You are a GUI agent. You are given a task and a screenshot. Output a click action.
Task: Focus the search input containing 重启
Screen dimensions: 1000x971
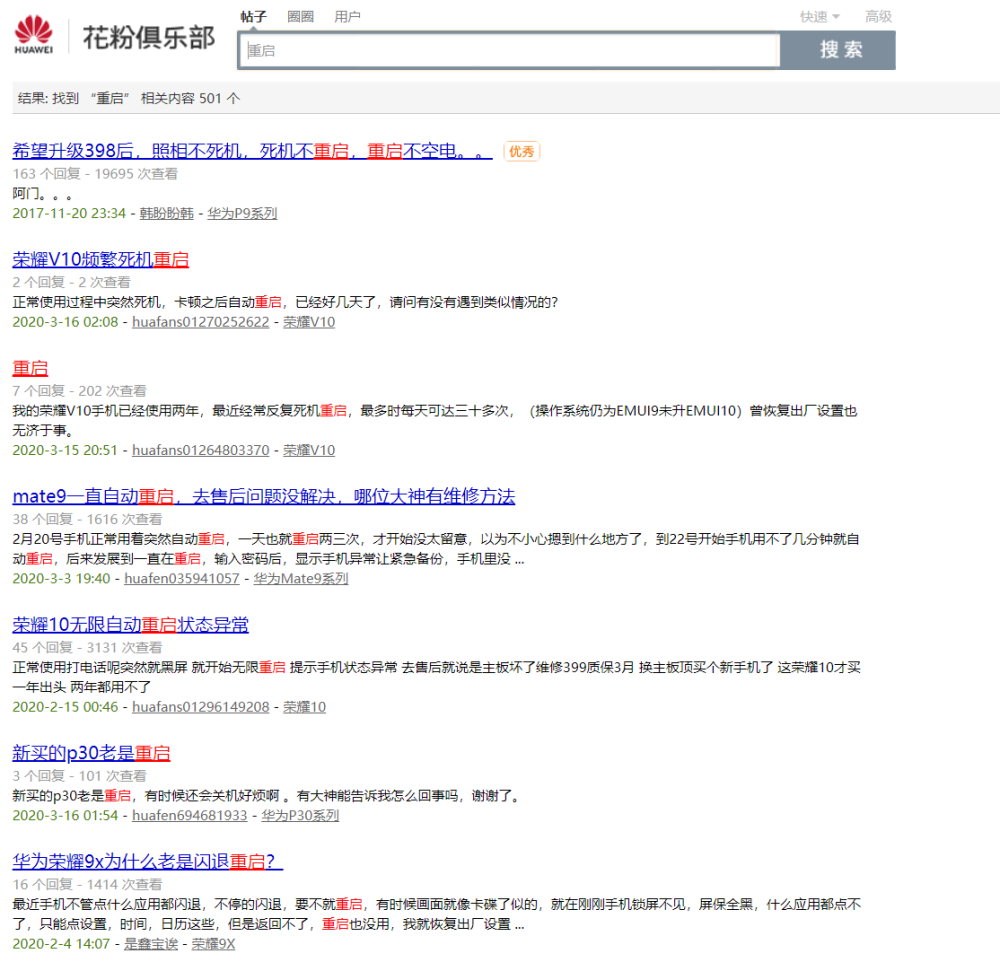tap(510, 50)
